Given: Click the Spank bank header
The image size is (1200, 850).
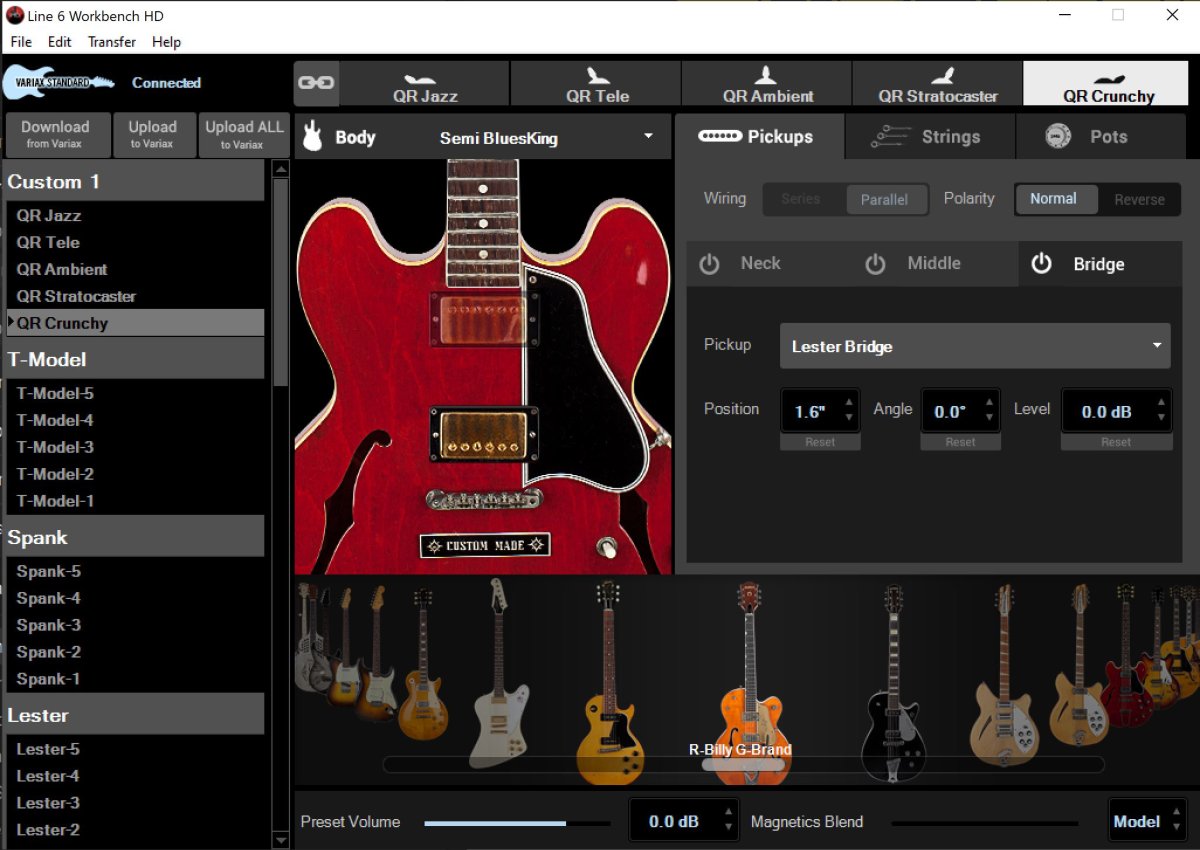Looking at the screenshot, I should (x=135, y=537).
